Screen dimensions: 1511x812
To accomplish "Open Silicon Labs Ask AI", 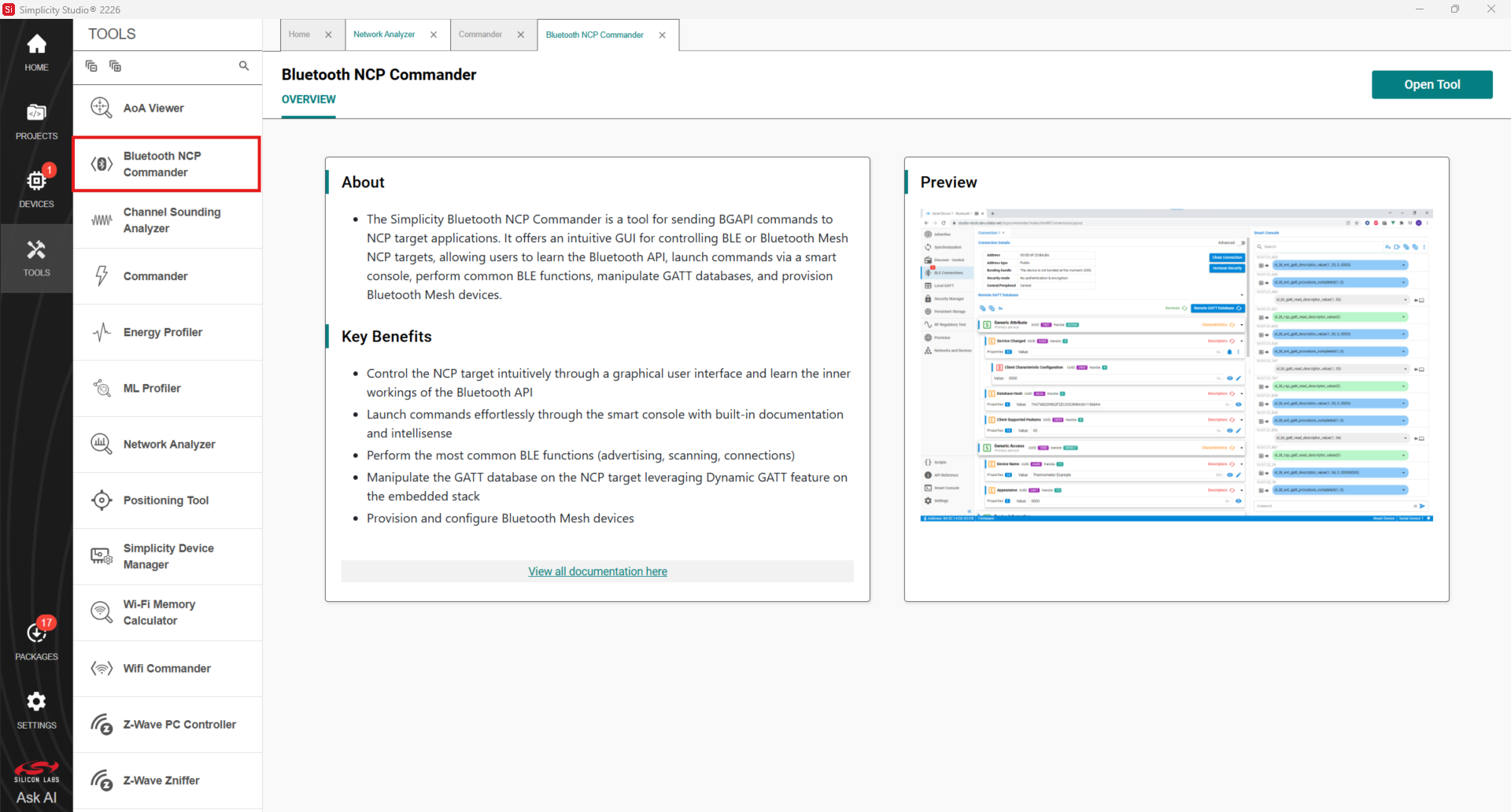I will [x=36, y=783].
